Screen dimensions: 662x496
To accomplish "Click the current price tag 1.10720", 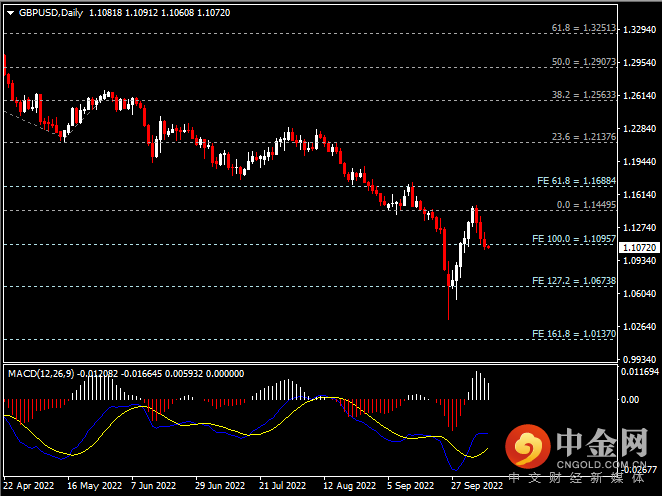I will (639, 248).
